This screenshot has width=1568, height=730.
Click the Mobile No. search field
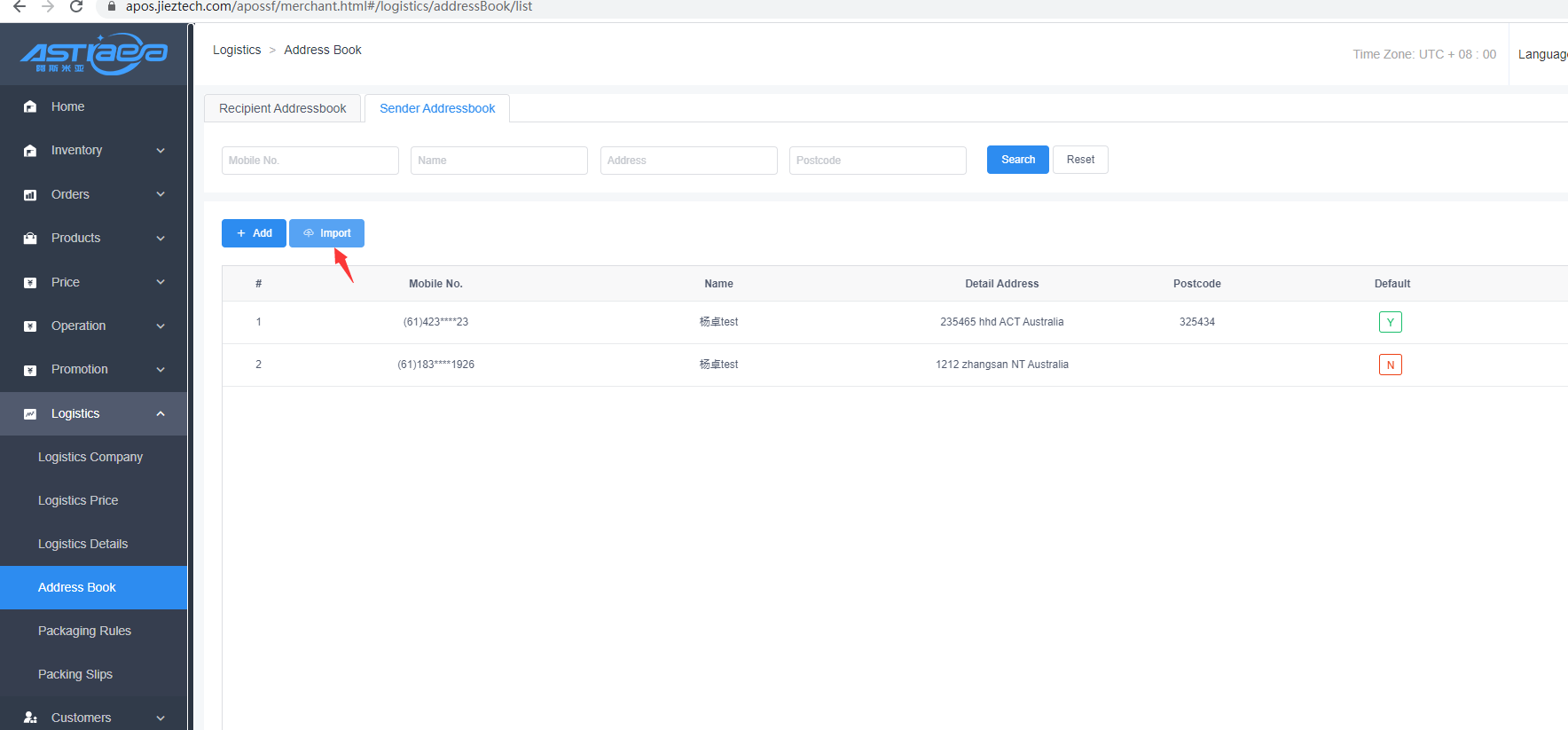[310, 161]
